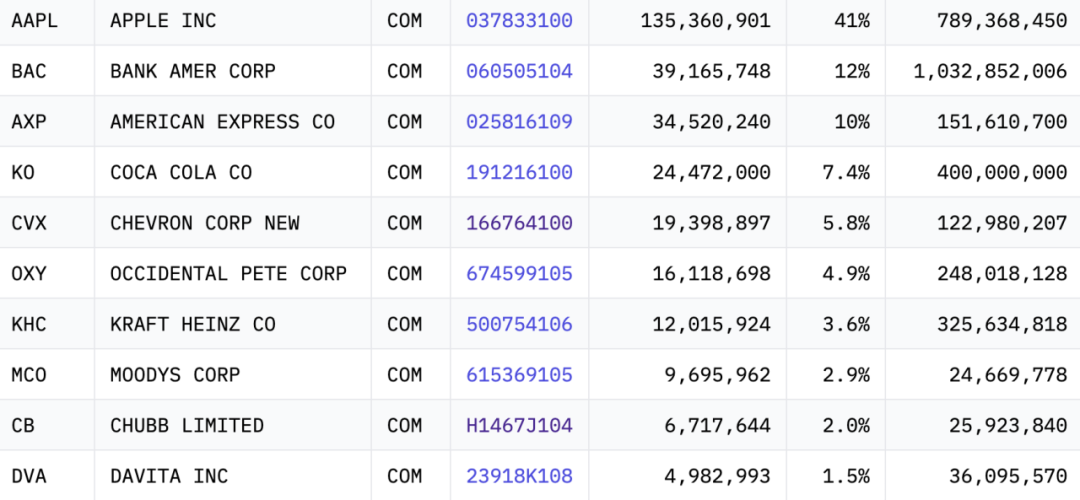Click the share count 789,368,450
Screen dimensions: 1080x500
pos(1002,21)
